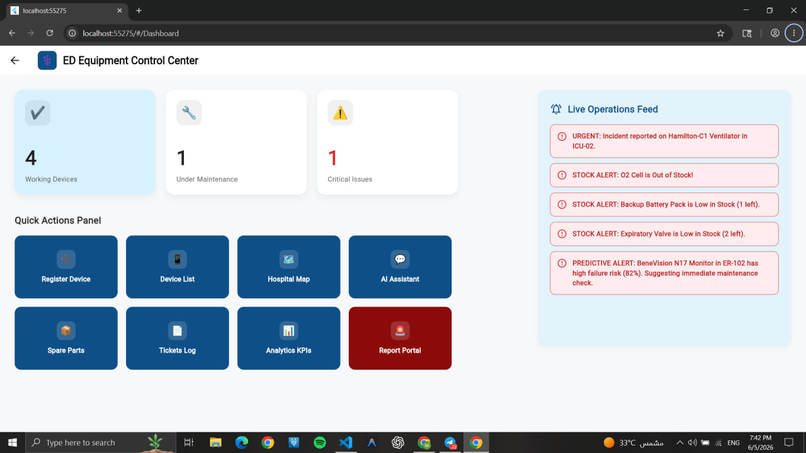Image resolution: width=806 pixels, height=453 pixels.
Task: Open Register Device quick action
Action: (x=66, y=267)
